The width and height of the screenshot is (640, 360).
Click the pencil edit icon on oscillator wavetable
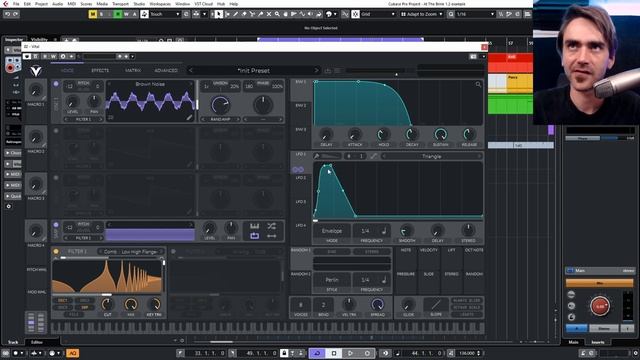point(189,118)
